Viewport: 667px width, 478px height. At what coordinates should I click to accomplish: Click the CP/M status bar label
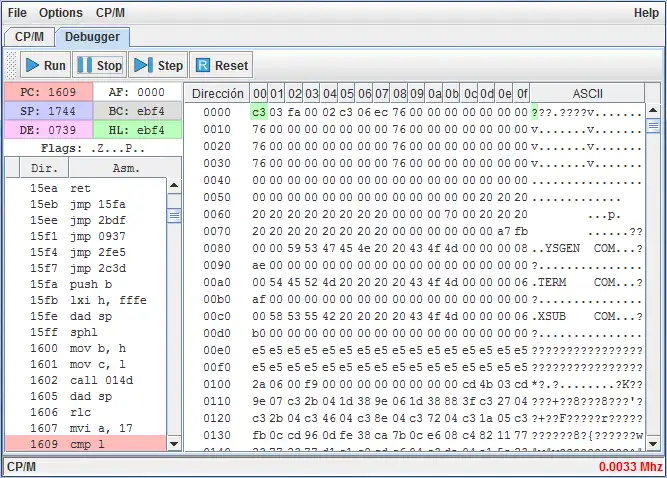tap(22, 467)
